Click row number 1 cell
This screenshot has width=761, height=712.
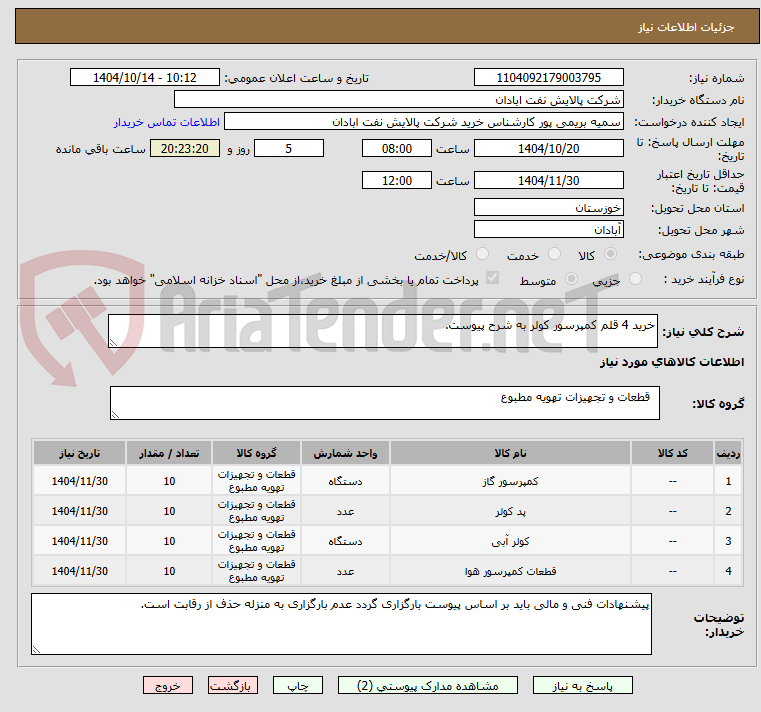pos(728,481)
